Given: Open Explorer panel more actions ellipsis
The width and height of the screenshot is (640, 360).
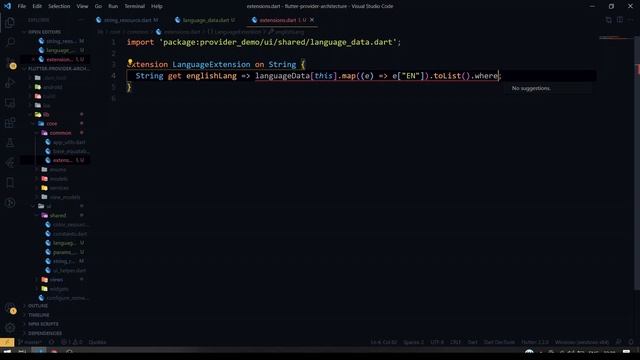Looking at the screenshot, I should pos(80,20).
